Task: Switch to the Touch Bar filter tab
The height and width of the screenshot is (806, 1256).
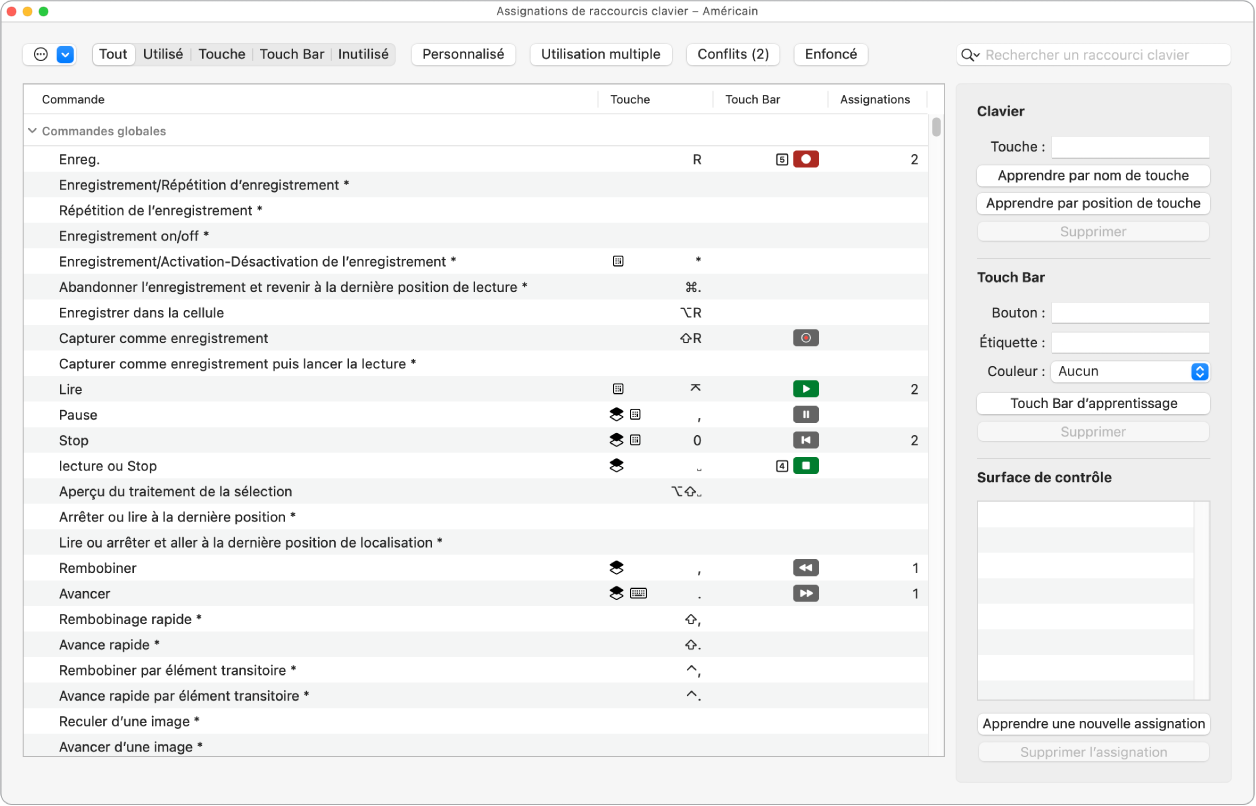Action: tap(292, 54)
